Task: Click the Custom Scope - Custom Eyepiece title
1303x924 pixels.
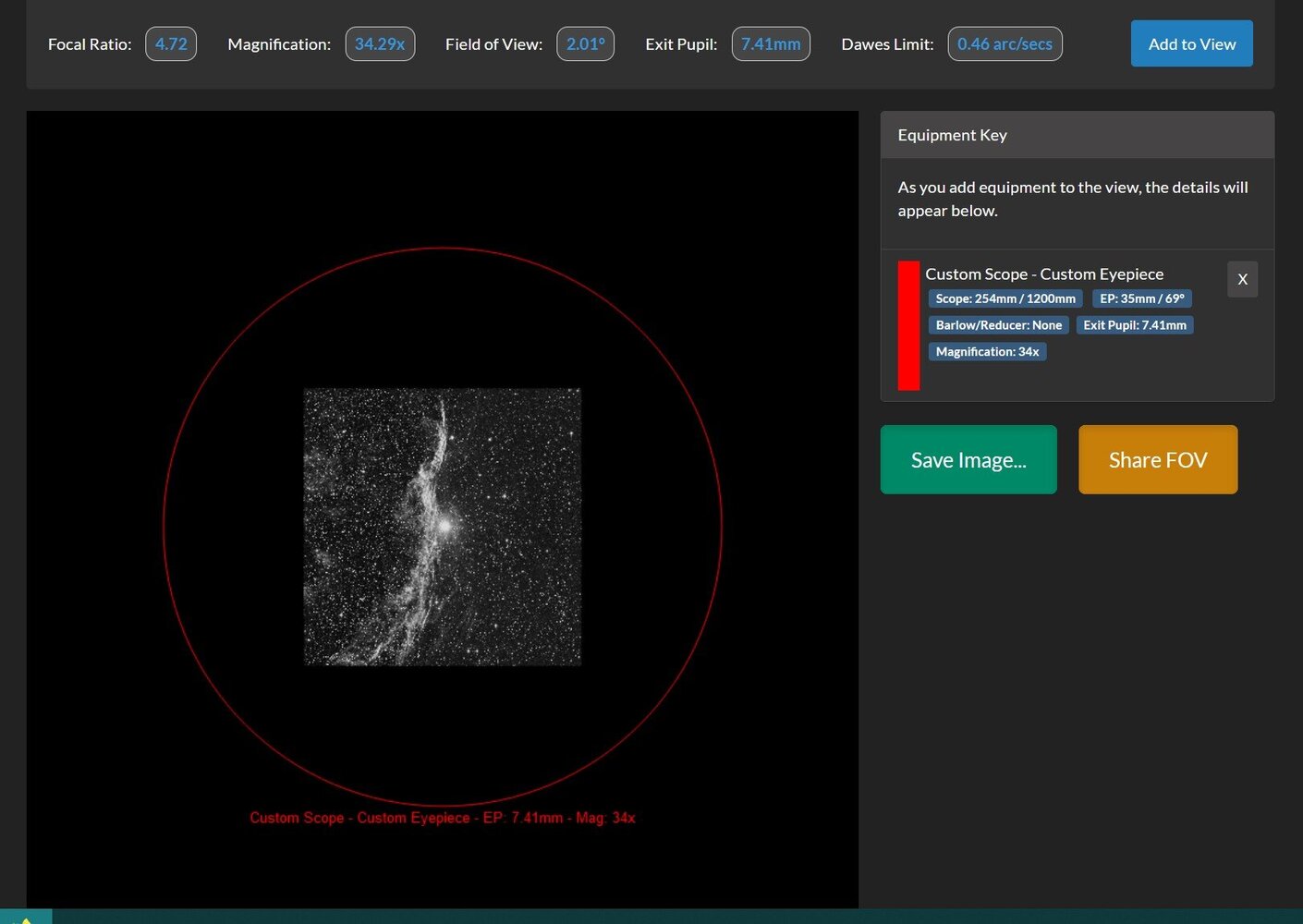Action: [x=1044, y=274]
